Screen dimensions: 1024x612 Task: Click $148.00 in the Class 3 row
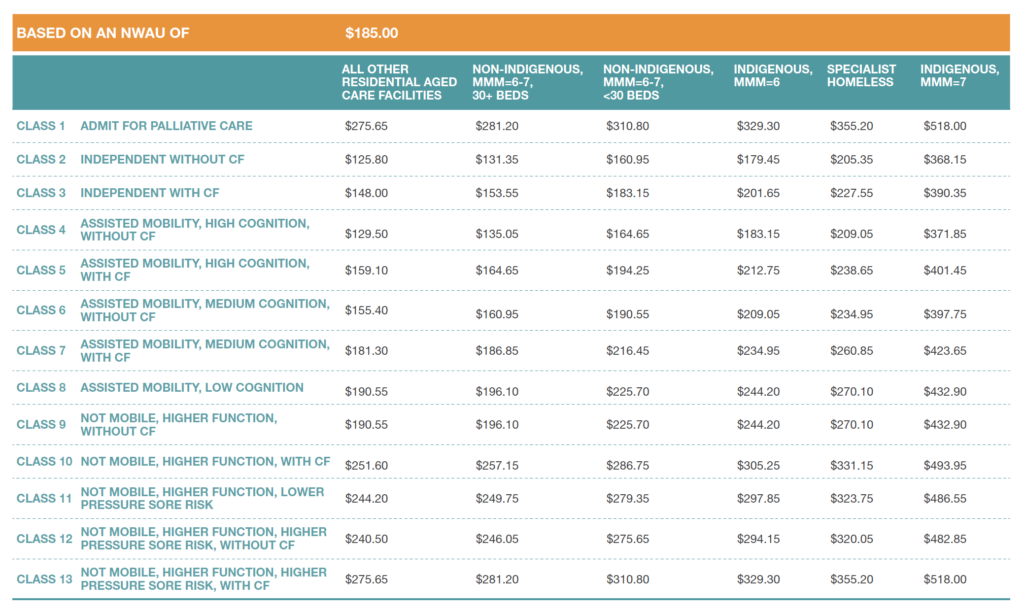tap(366, 193)
